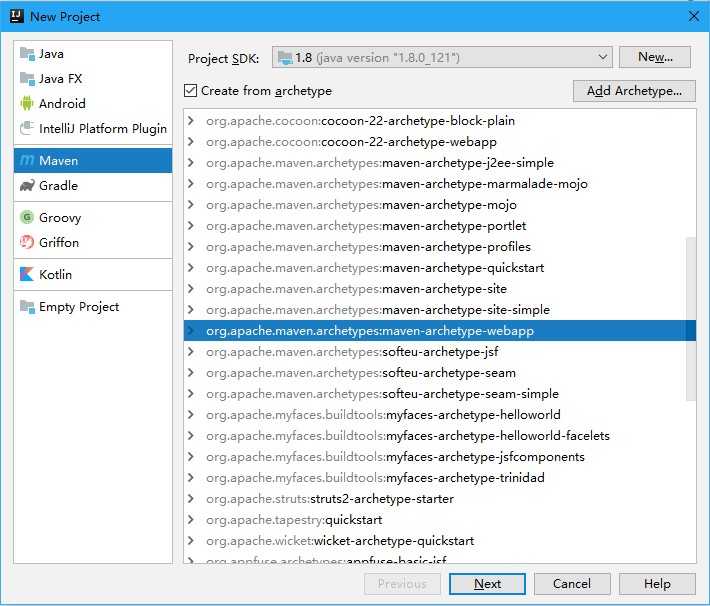The height and width of the screenshot is (606, 710).
Task: Open the Project SDK dropdown arrow
Action: coord(603,57)
